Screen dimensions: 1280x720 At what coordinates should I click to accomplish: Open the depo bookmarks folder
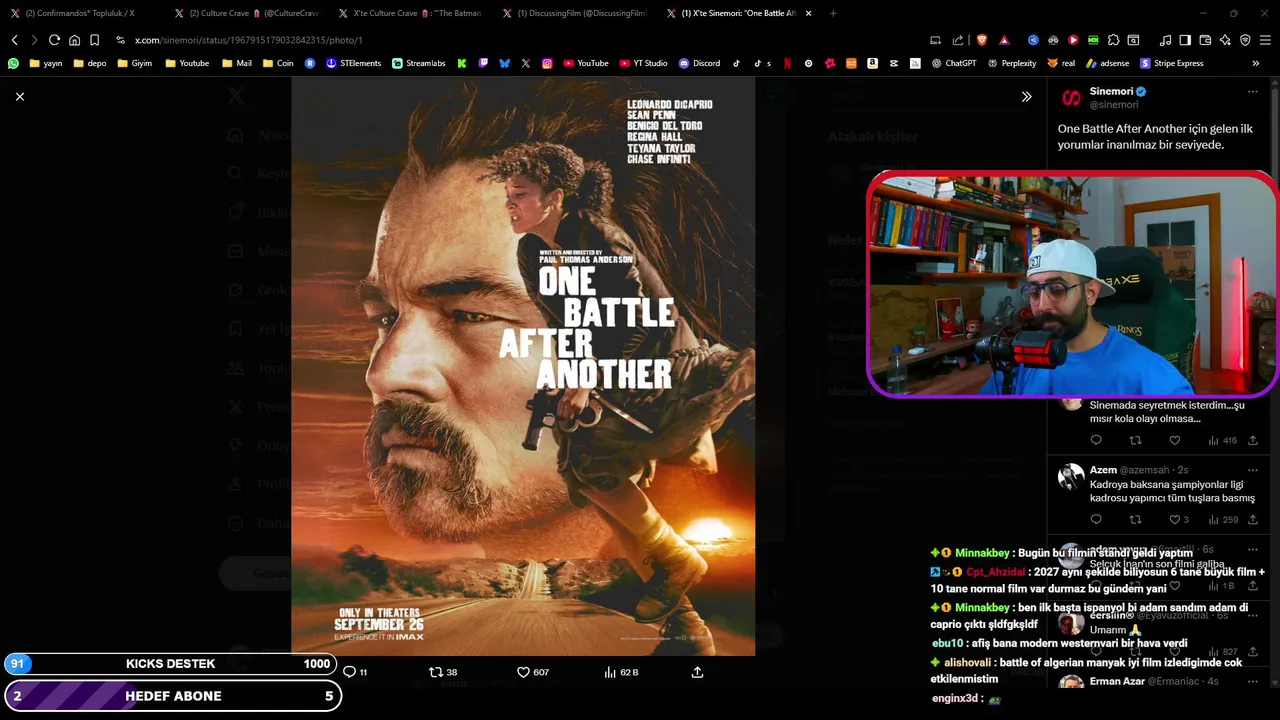[89, 63]
